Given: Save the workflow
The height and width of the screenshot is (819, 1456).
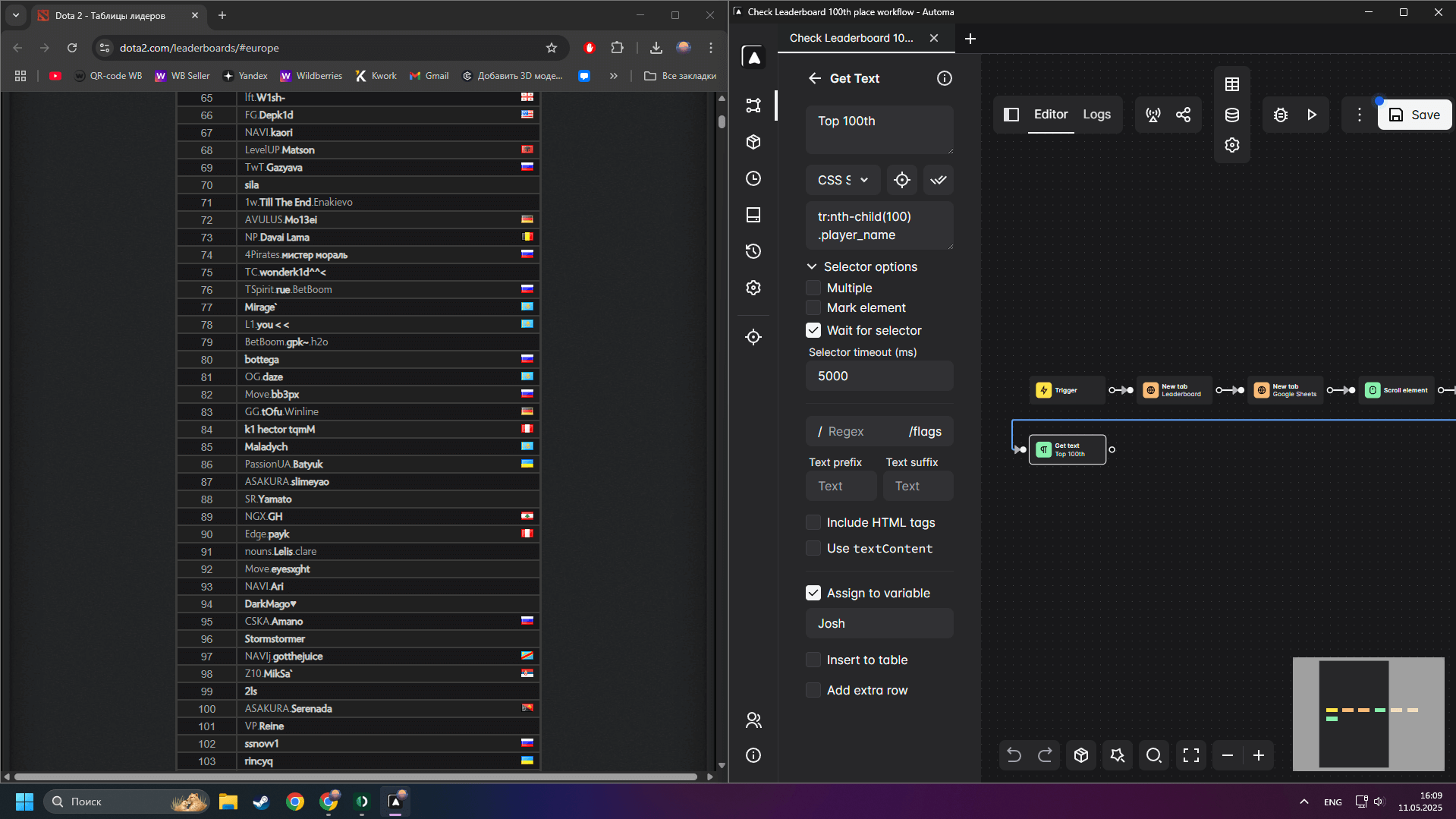Looking at the screenshot, I should [x=1414, y=115].
